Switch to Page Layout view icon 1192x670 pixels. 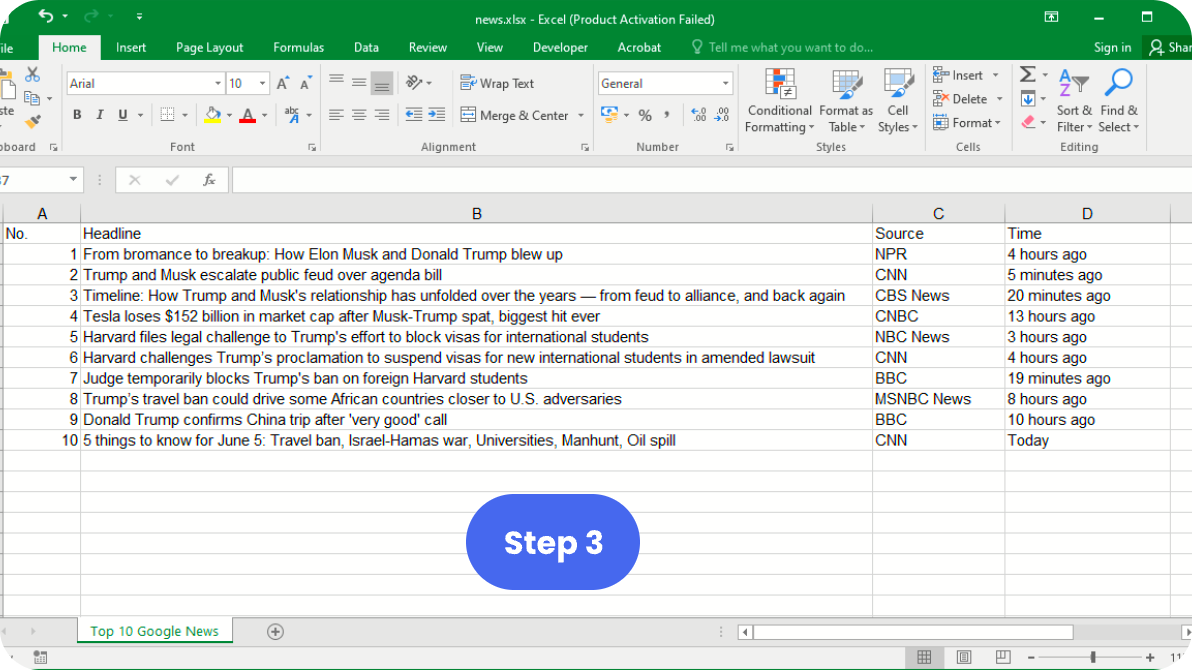[963, 657]
